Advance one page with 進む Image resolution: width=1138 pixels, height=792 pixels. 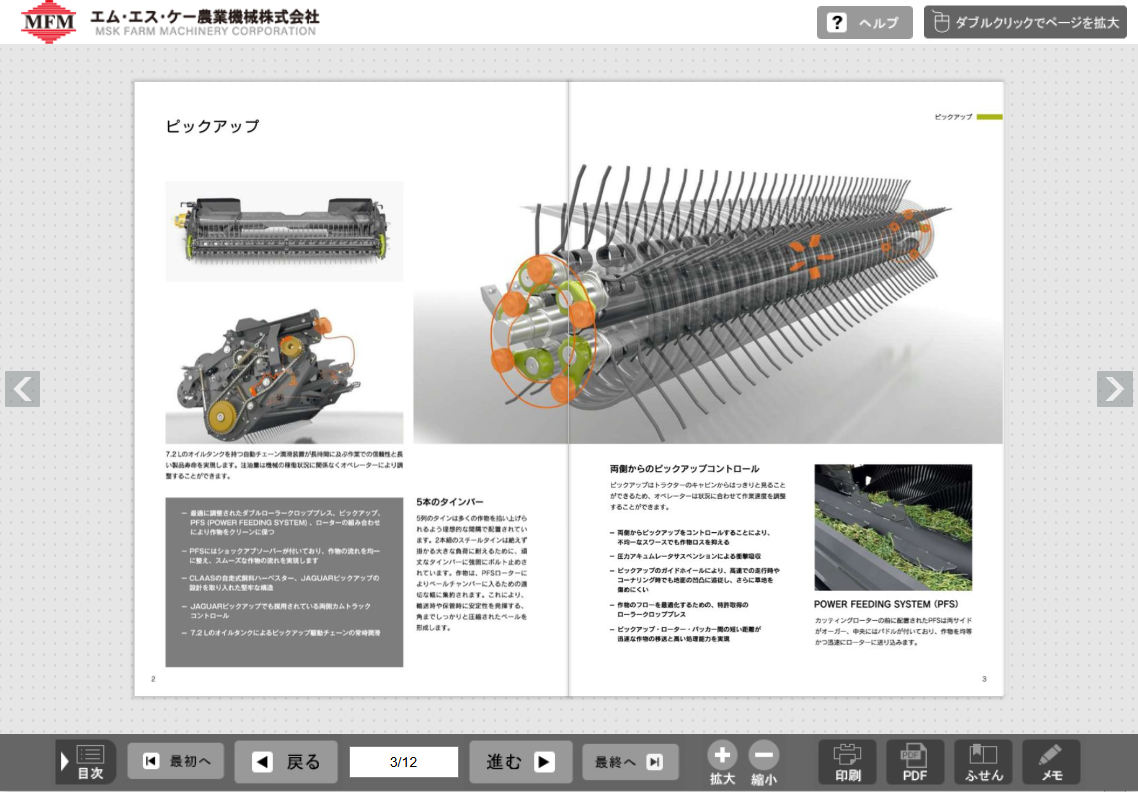tap(520, 762)
